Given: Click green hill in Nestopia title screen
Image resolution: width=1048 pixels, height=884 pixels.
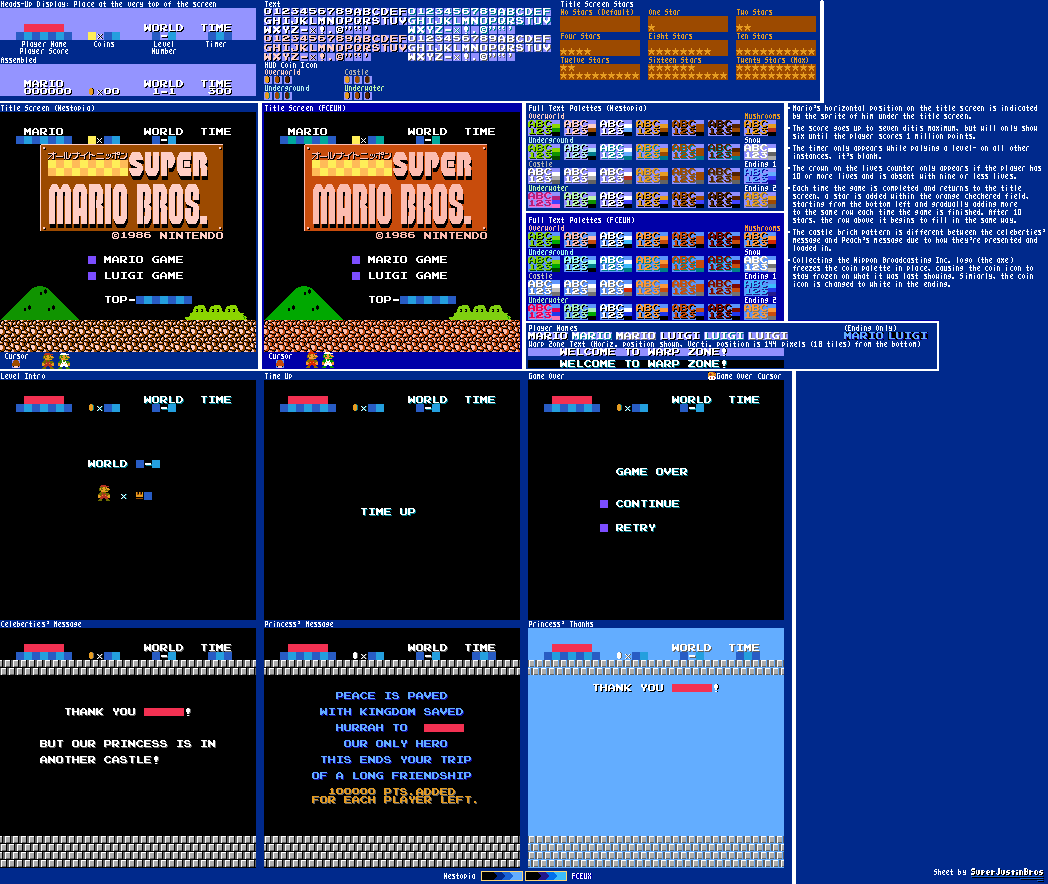Looking at the screenshot, I should coord(40,303).
